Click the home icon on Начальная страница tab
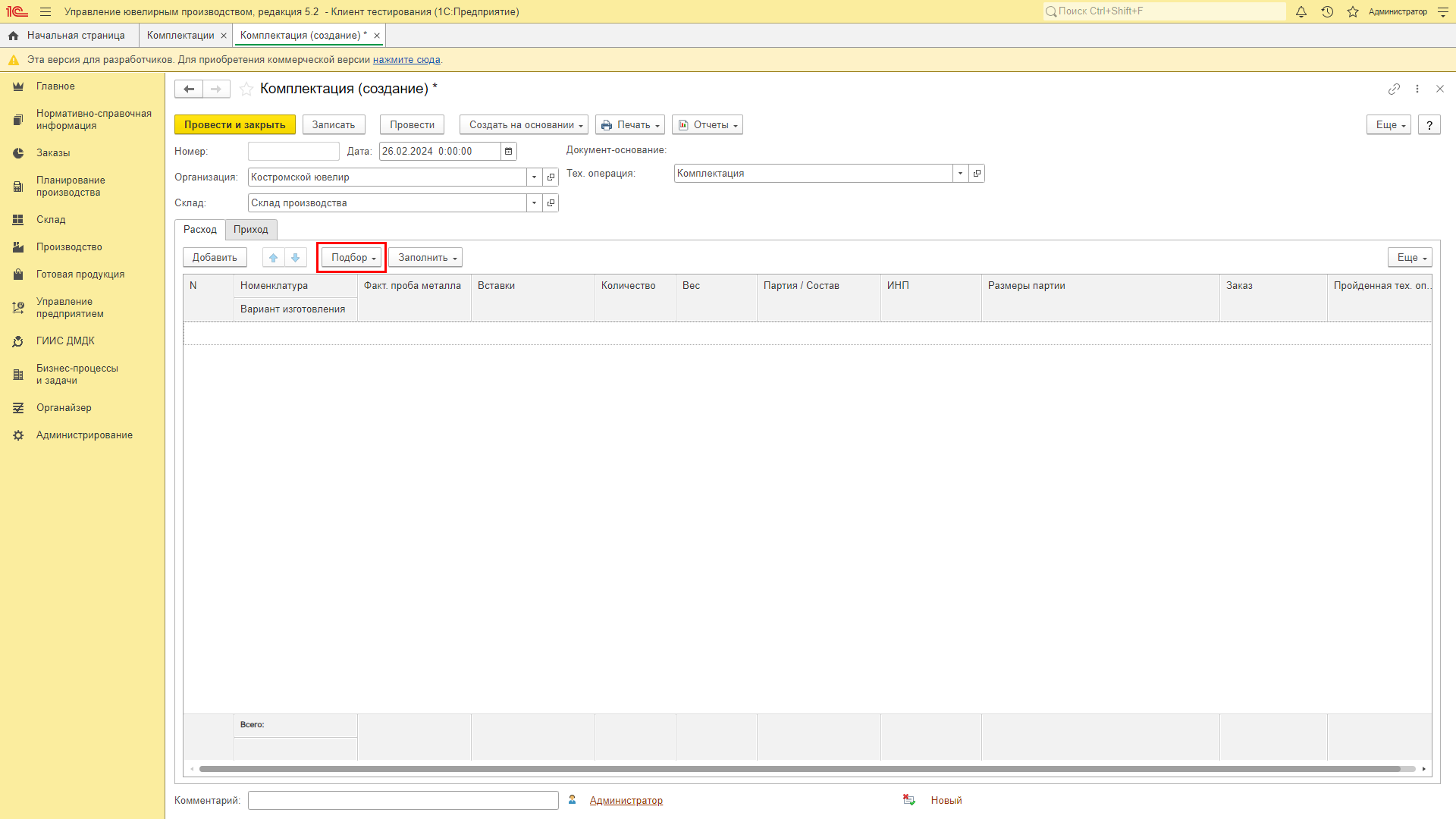 pyautogui.click(x=13, y=36)
